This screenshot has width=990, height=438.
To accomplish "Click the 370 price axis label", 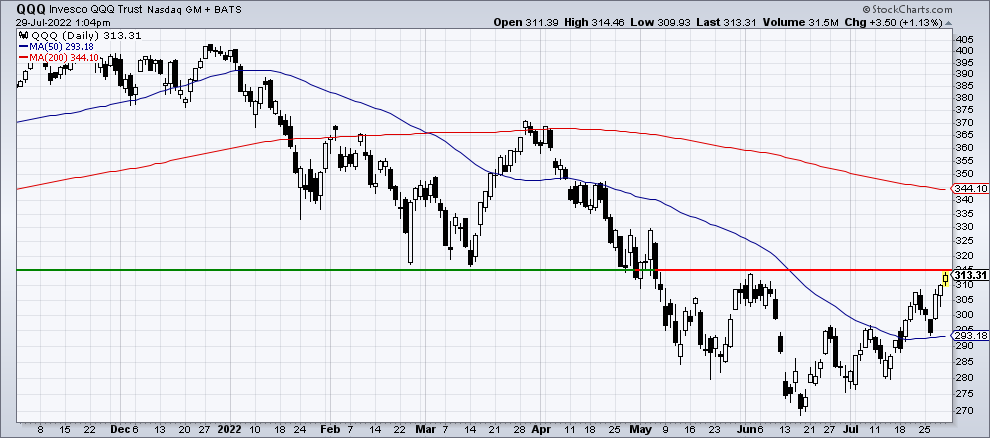I will click(963, 122).
